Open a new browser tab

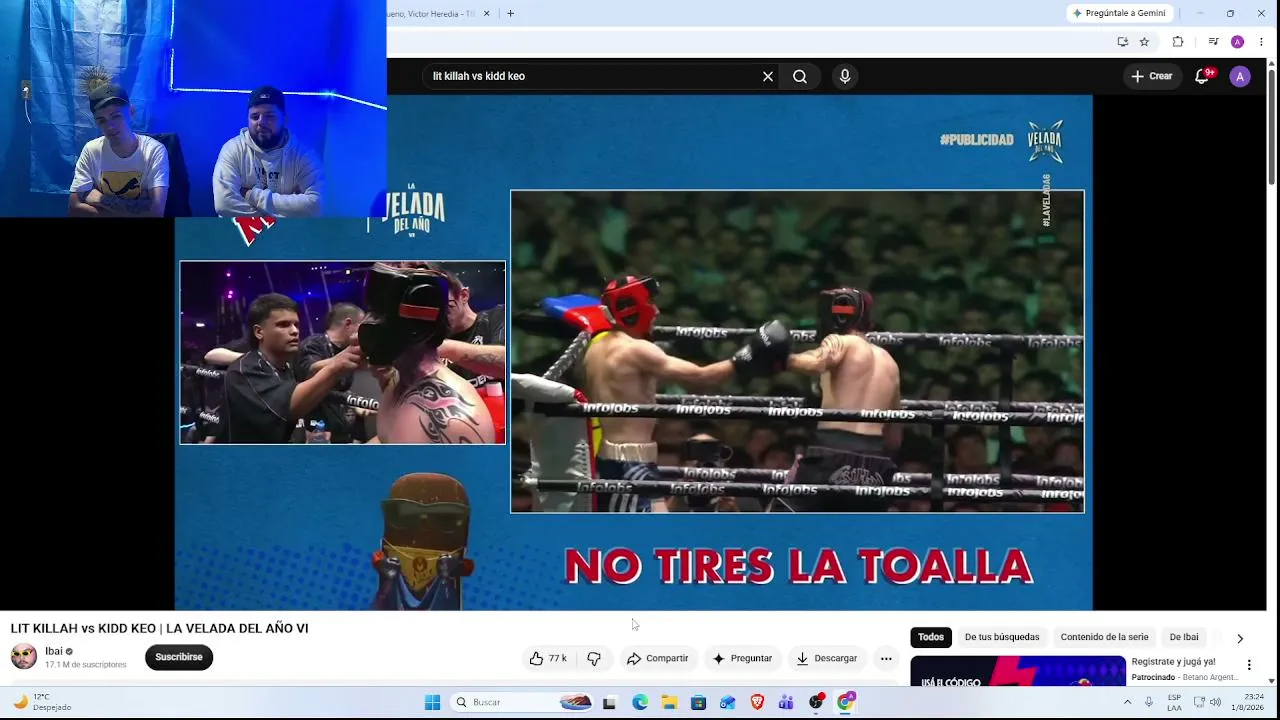pyautogui.click(x=510, y=14)
